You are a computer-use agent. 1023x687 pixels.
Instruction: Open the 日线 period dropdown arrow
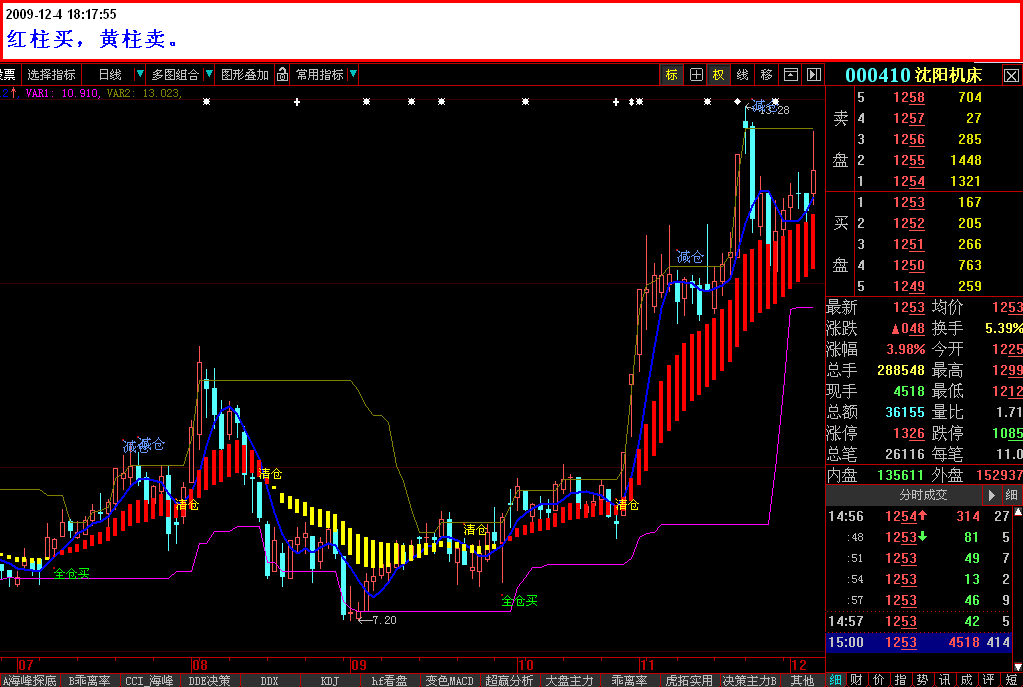click(139, 74)
